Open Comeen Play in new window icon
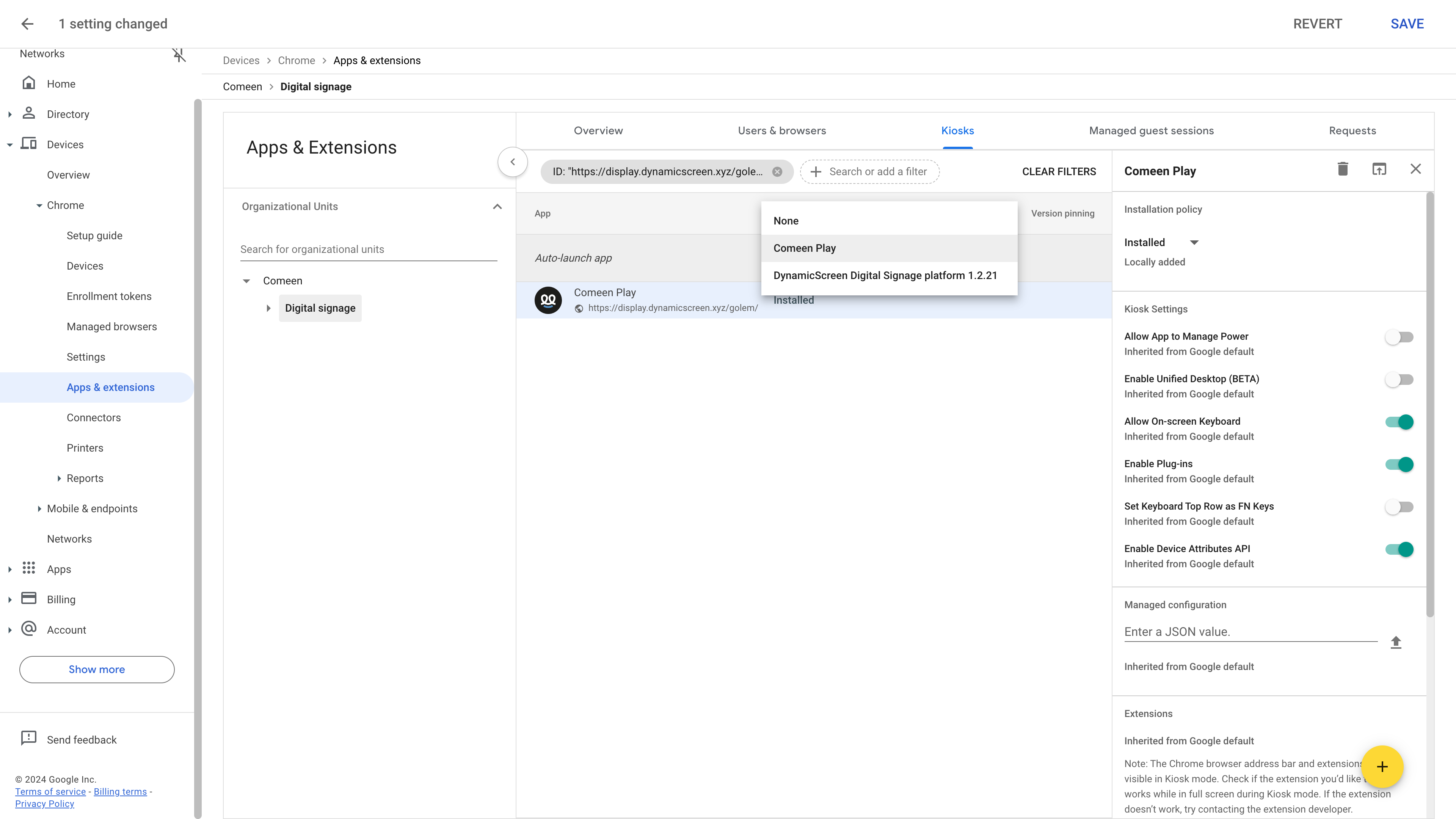Screen dimensions: 1456x819 click(x=1379, y=169)
